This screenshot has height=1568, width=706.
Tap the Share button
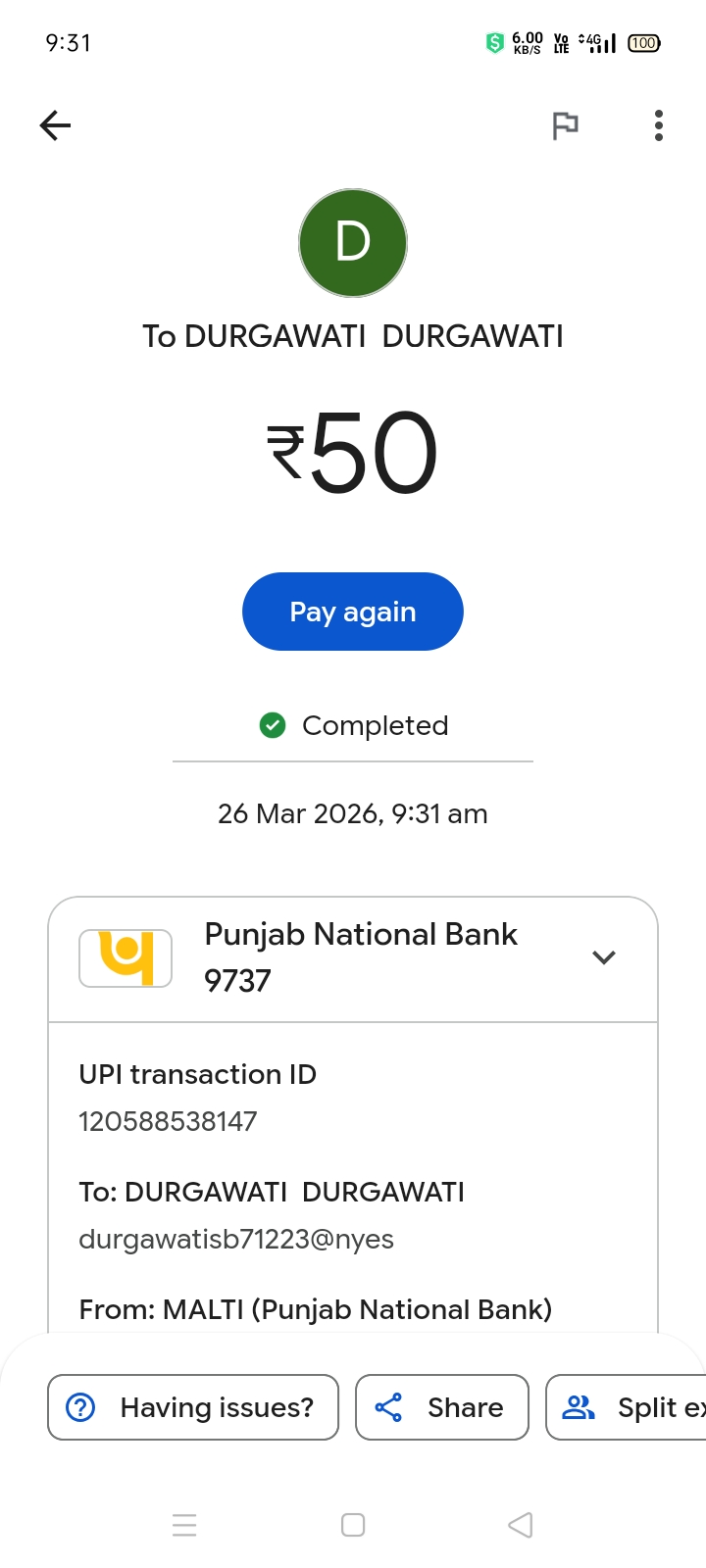[x=442, y=1407]
